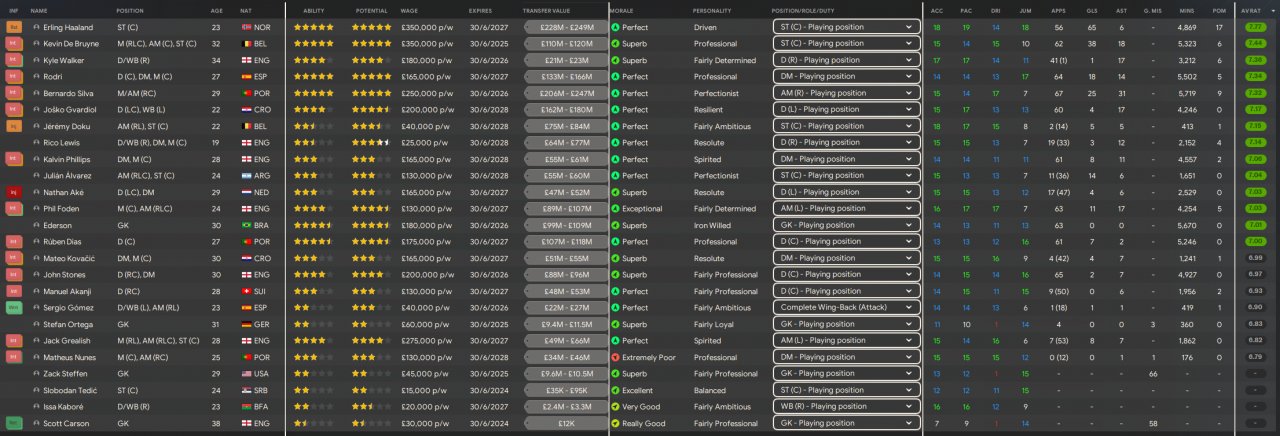
Task: Click Ederson's Iron Willed personality
Action: click(x=712, y=225)
